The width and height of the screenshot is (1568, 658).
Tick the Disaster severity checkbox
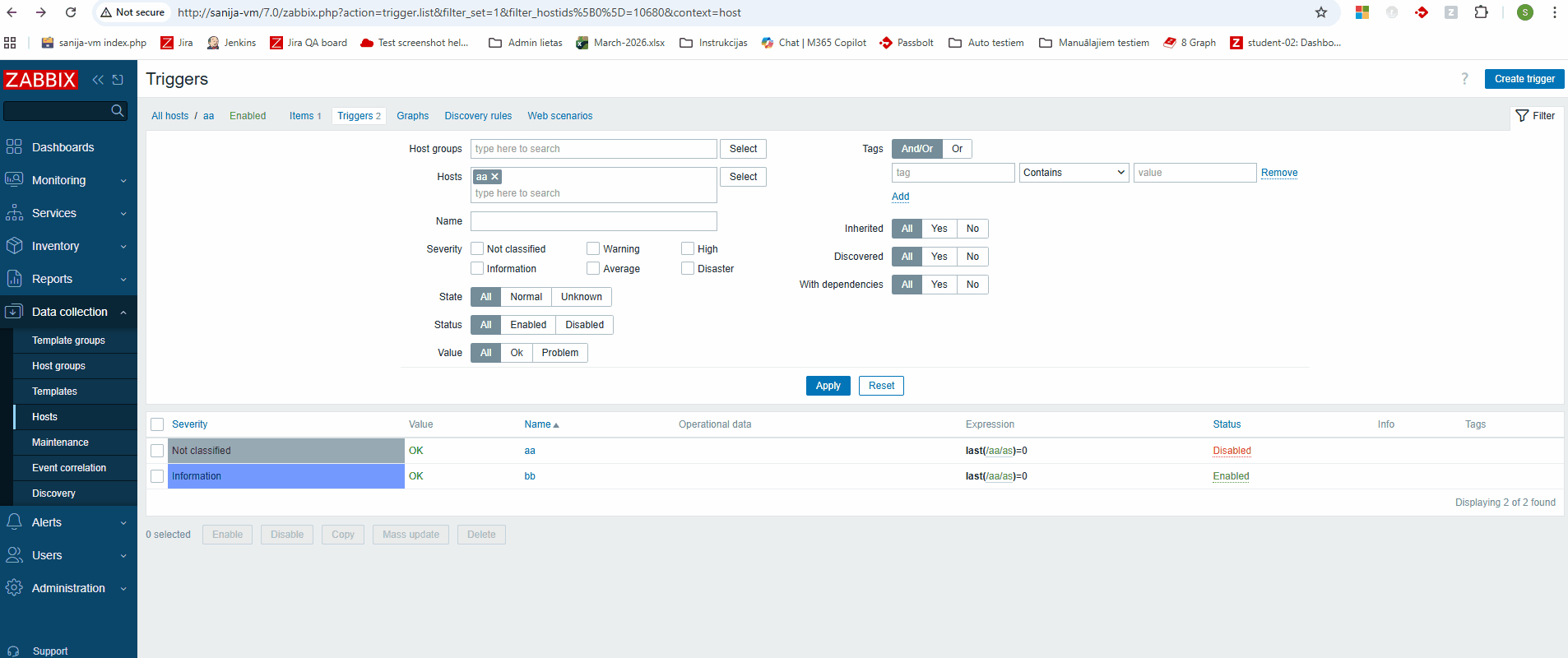pyautogui.click(x=688, y=268)
